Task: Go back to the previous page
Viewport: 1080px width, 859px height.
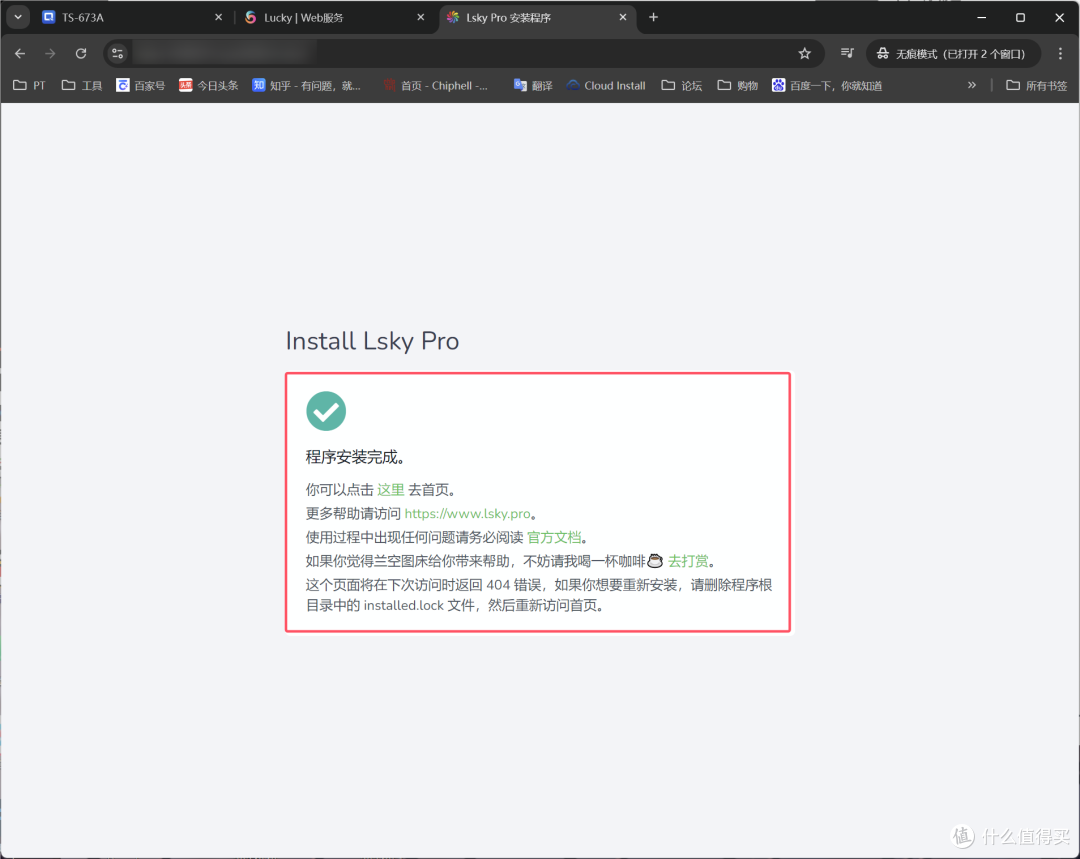Action: coord(20,53)
